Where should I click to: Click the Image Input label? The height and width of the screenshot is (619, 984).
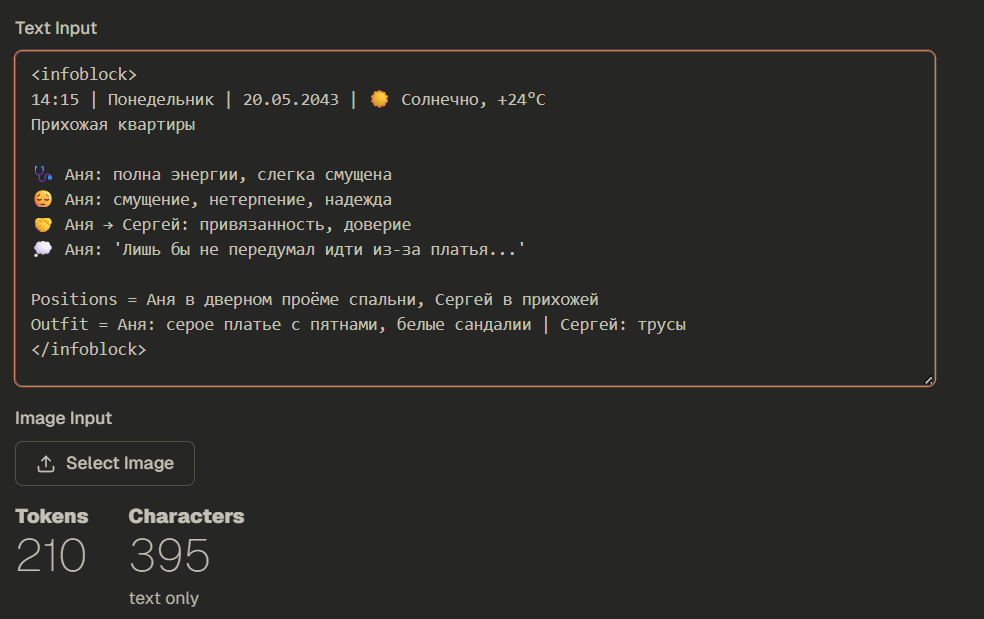point(63,418)
